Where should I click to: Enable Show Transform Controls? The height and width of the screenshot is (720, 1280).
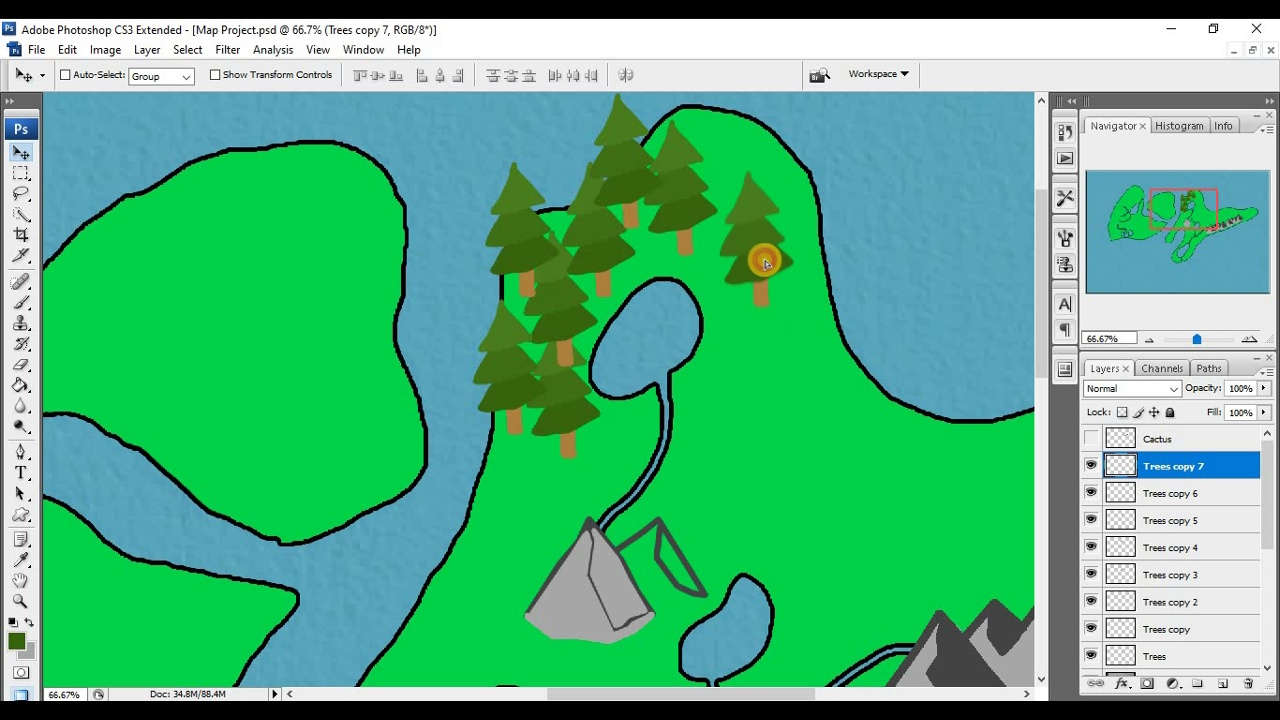[x=215, y=74]
